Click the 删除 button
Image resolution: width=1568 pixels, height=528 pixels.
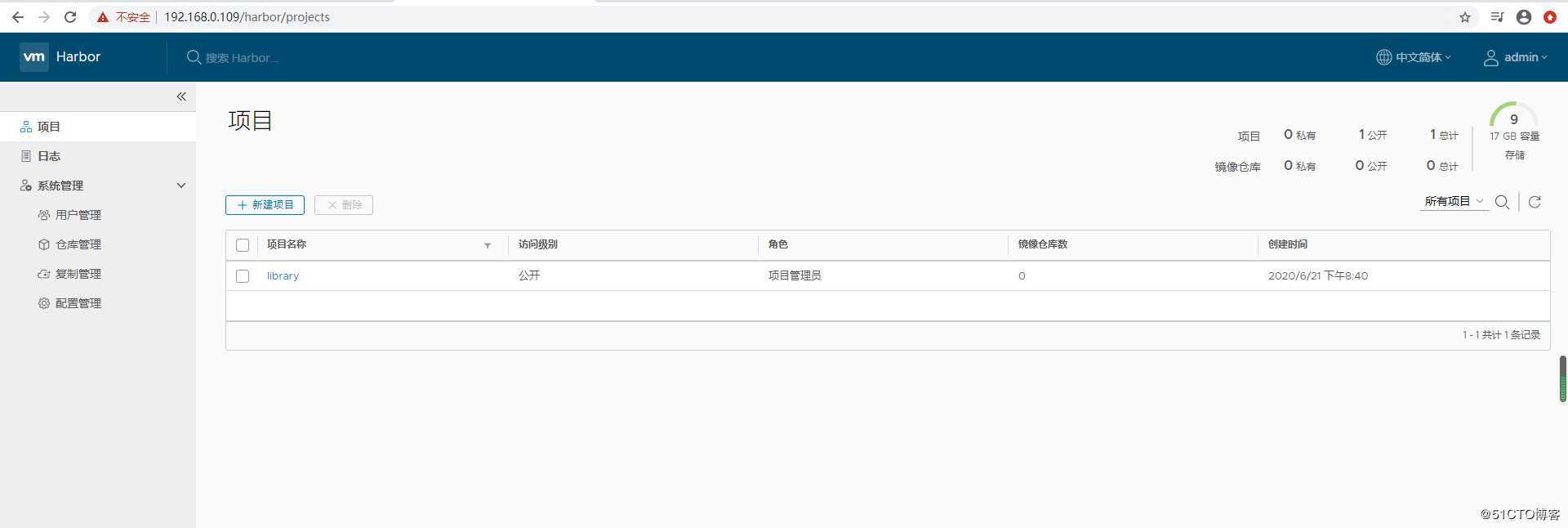tap(344, 205)
